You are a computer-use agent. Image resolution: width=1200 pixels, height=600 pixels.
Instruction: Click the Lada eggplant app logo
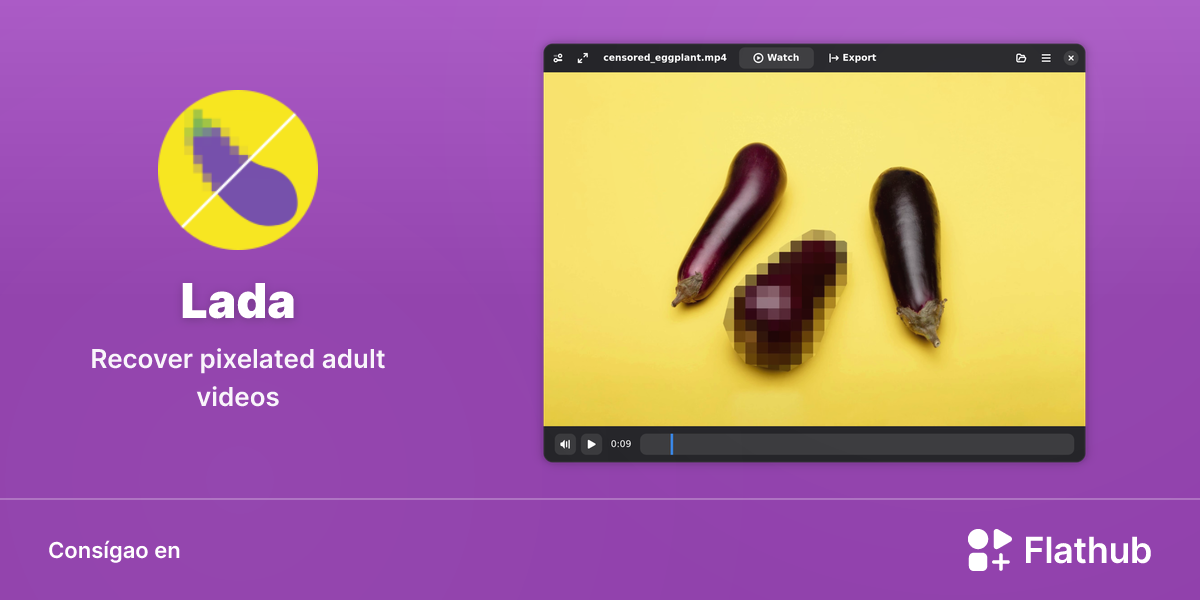click(238, 169)
